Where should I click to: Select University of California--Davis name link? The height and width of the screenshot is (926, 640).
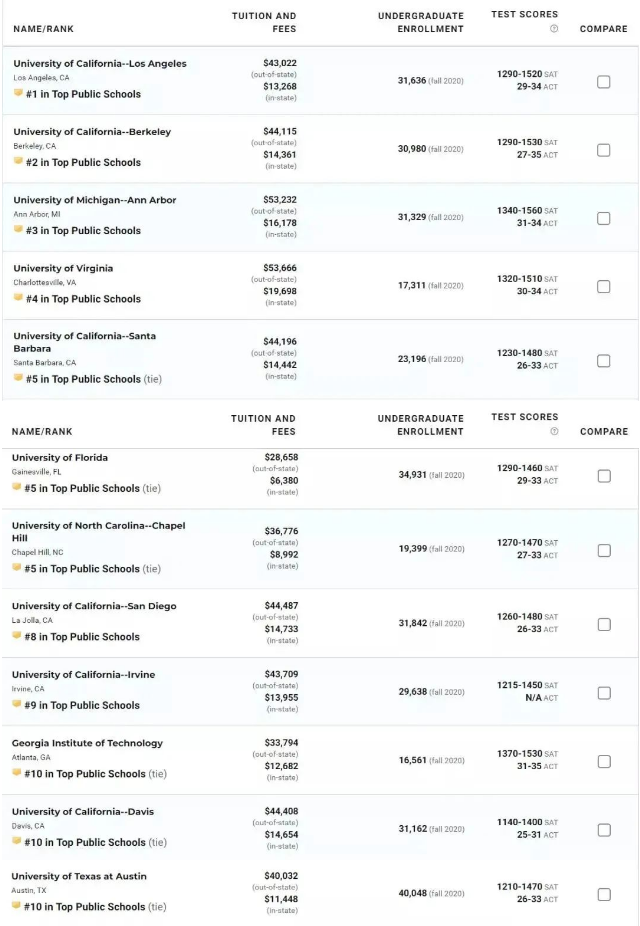tap(83, 811)
